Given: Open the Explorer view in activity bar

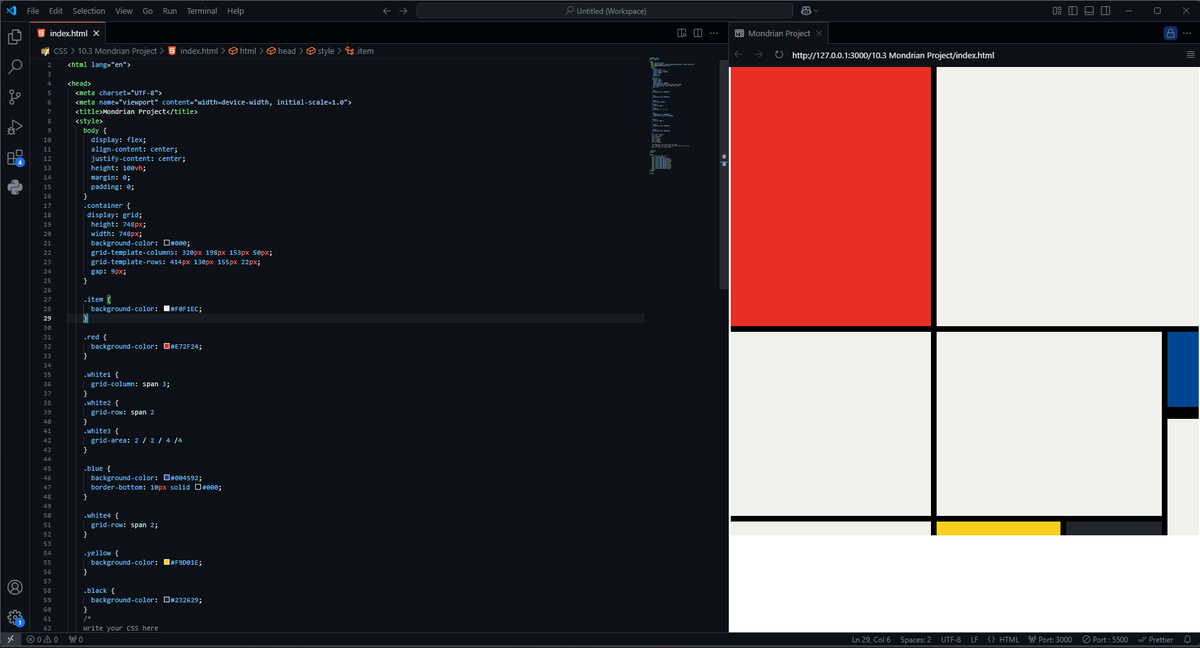Looking at the screenshot, I should 15,37.
